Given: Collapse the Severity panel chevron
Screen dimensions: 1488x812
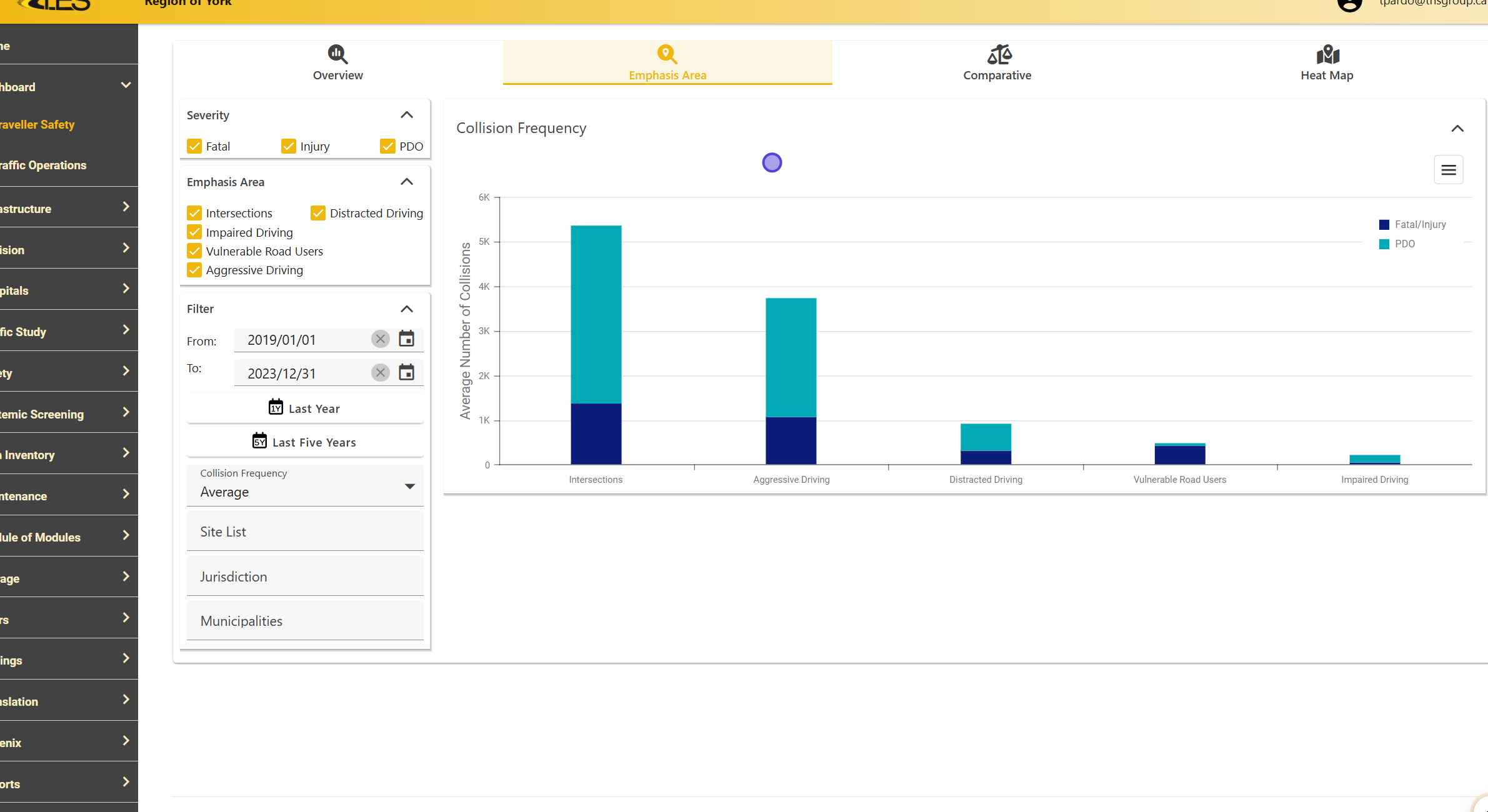Looking at the screenshot, I should point(407,115).
